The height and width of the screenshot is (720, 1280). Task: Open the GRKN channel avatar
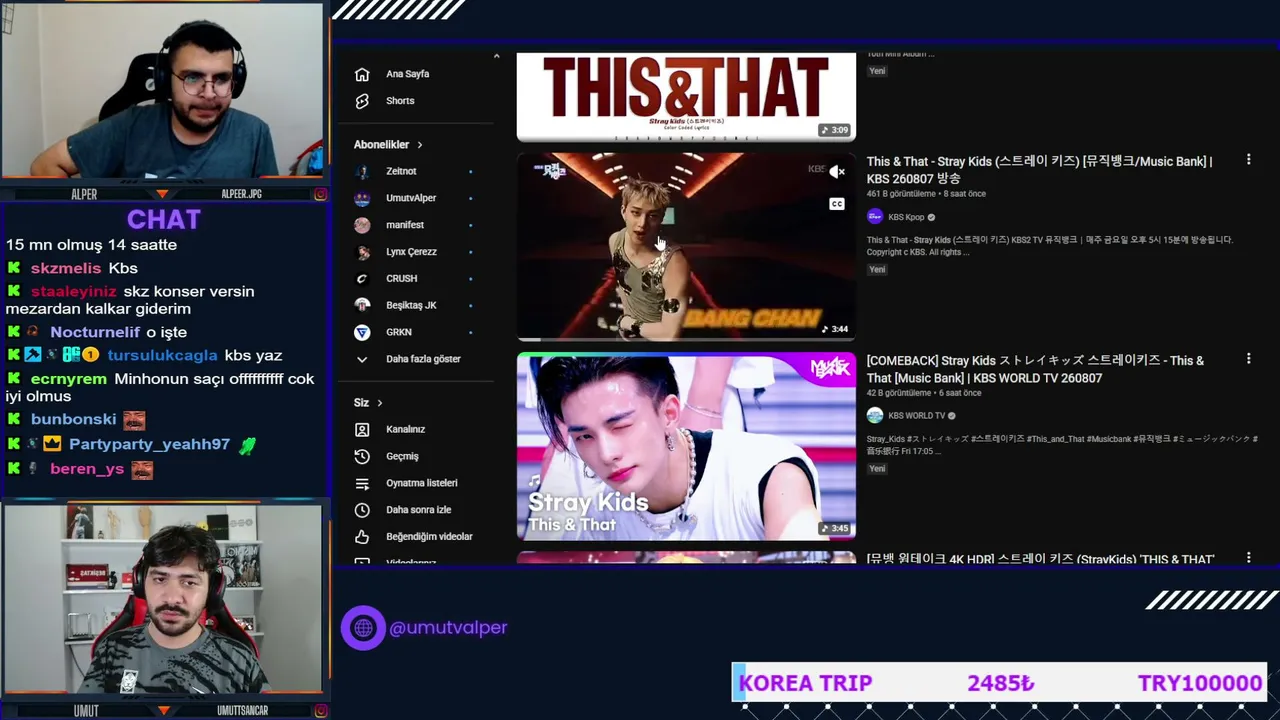coord(362,332)
